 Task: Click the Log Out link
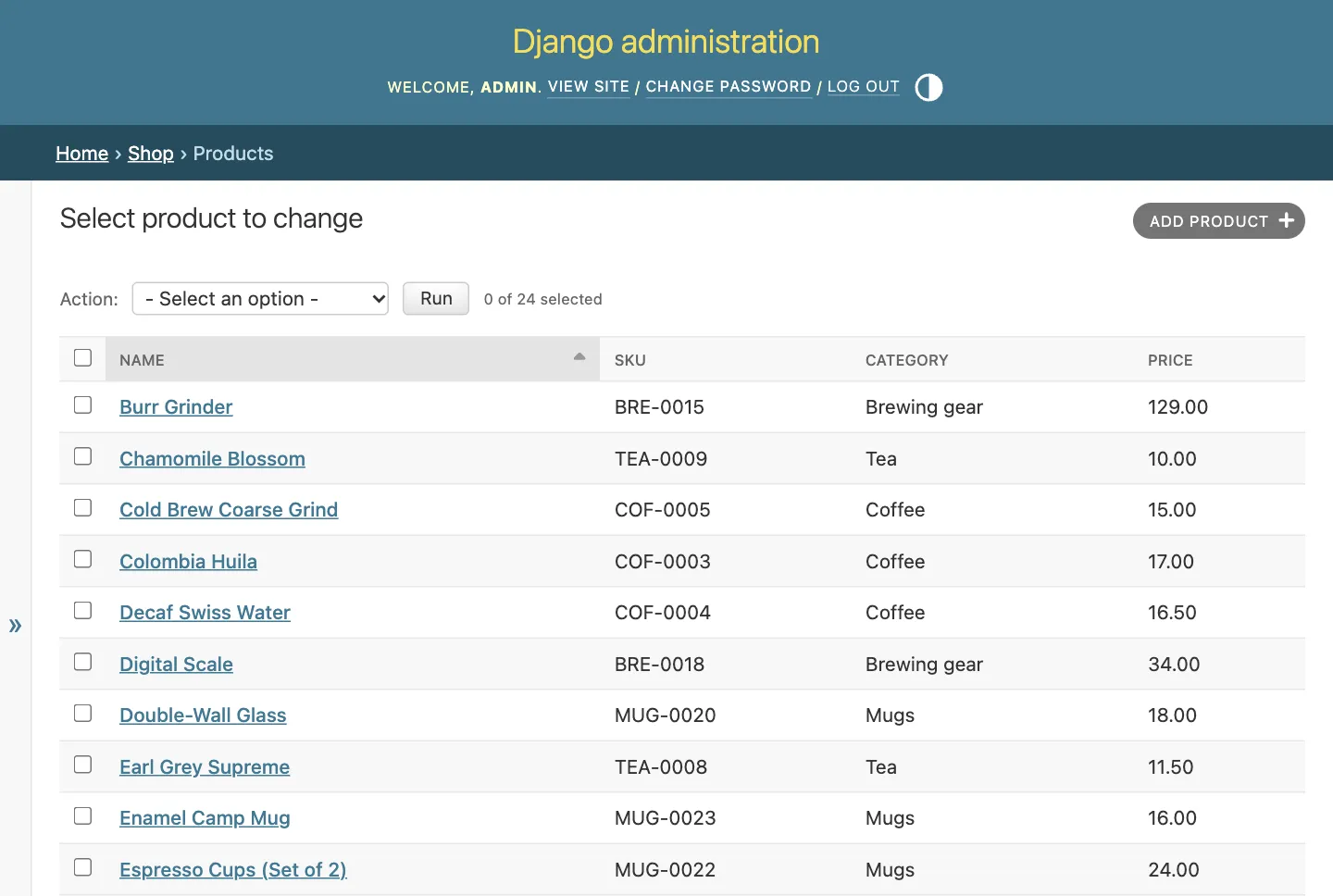864,87
